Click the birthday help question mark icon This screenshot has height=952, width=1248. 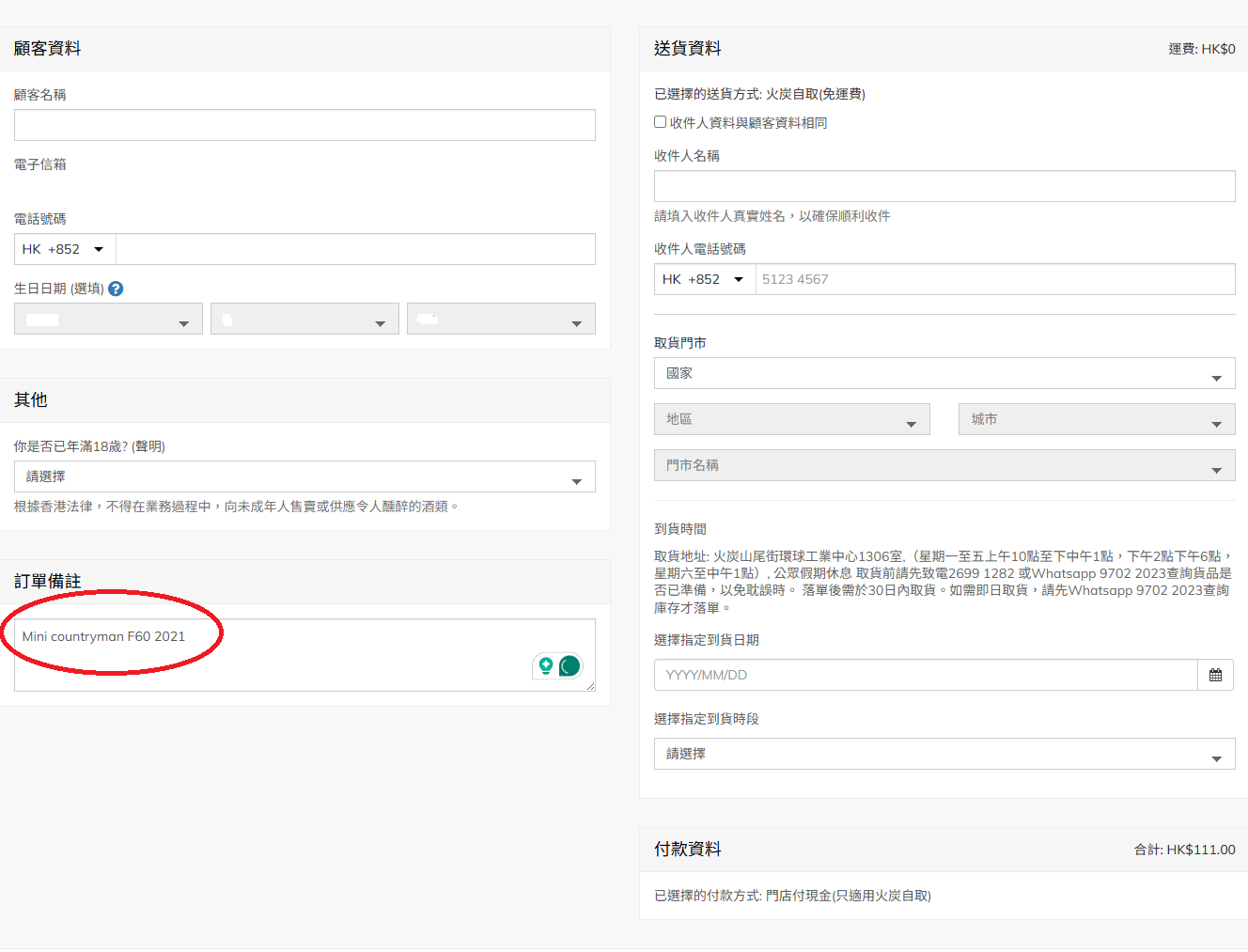point(116,289)
